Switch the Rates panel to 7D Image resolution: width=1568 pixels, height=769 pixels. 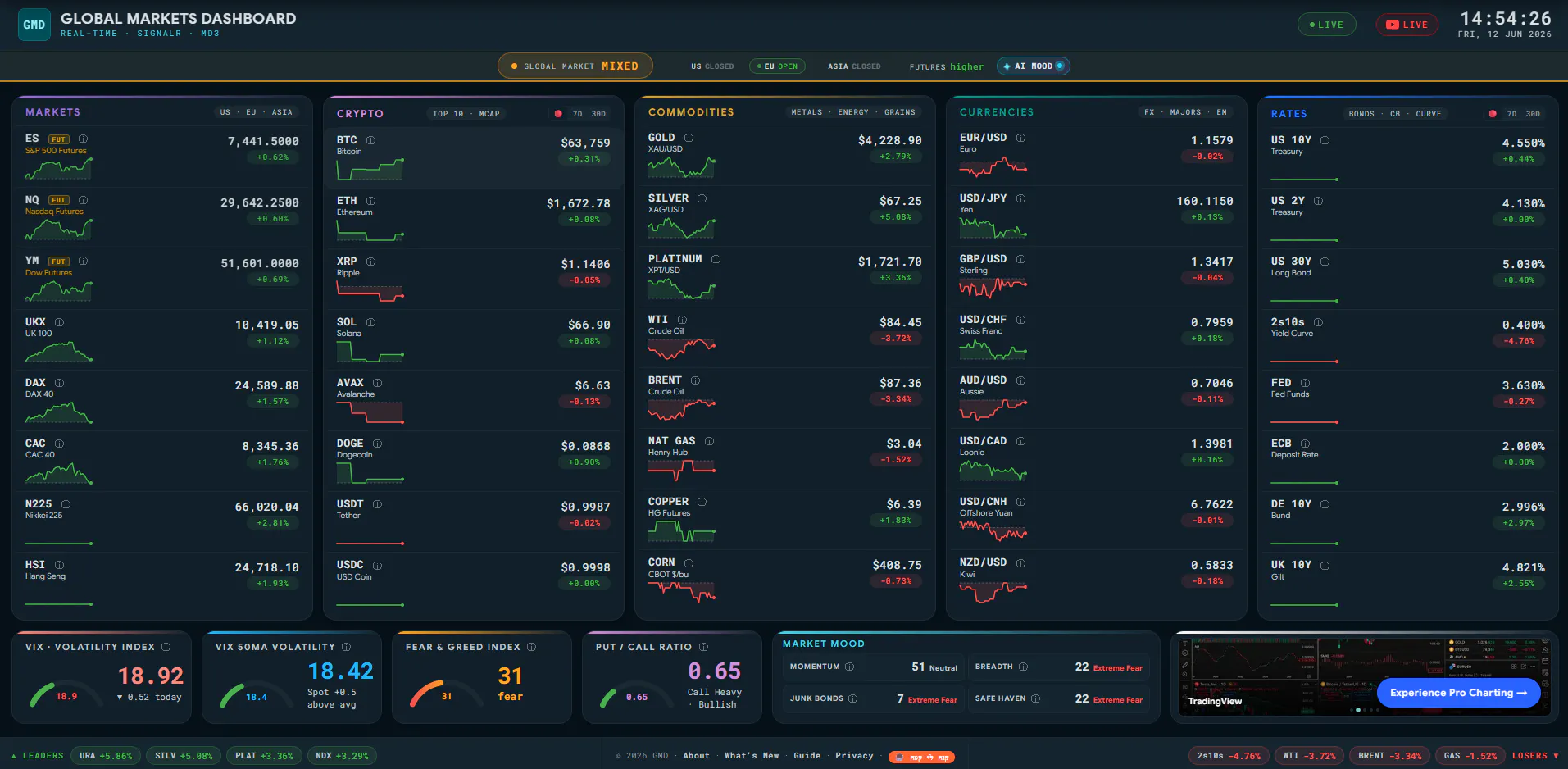pos(1511,114)
